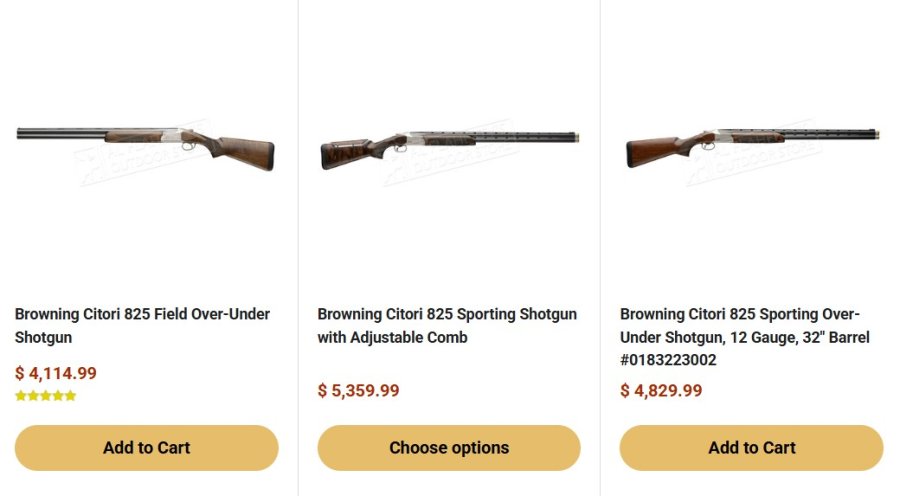
Task: Click the middle star in the rating
Action: [x=45, y=396]
